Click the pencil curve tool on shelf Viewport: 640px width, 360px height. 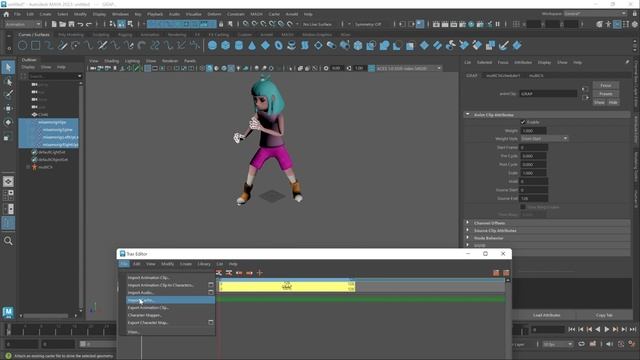pos(62,45)
